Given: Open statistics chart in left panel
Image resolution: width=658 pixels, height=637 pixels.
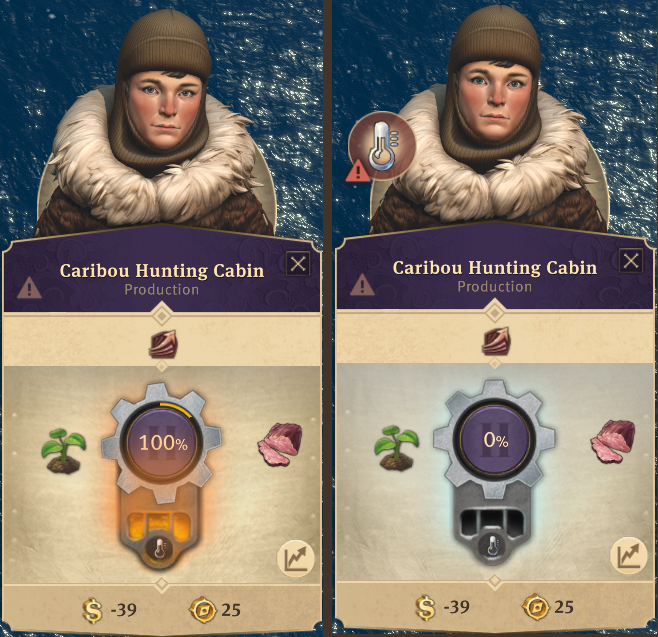Looking at the screenshot, I should pyautogui.click(x=296, y=558).
